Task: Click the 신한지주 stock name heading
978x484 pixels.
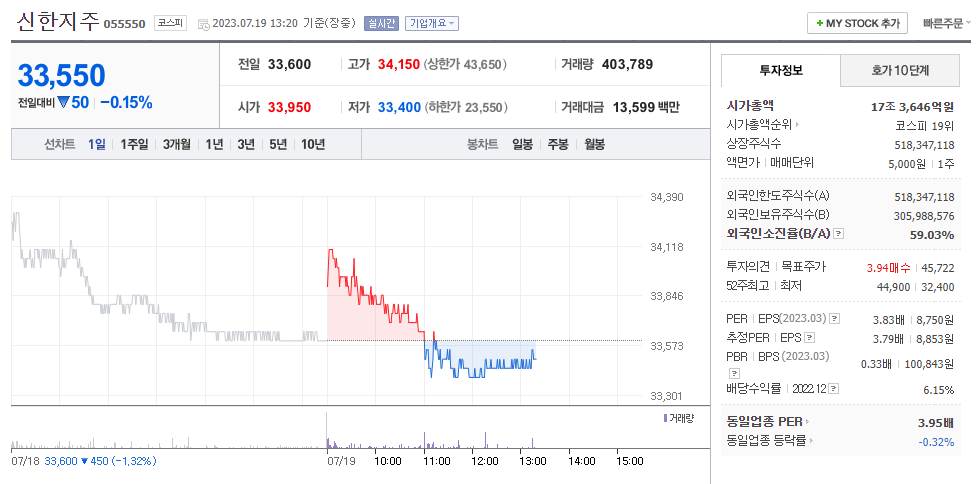Action: point(58,22)
